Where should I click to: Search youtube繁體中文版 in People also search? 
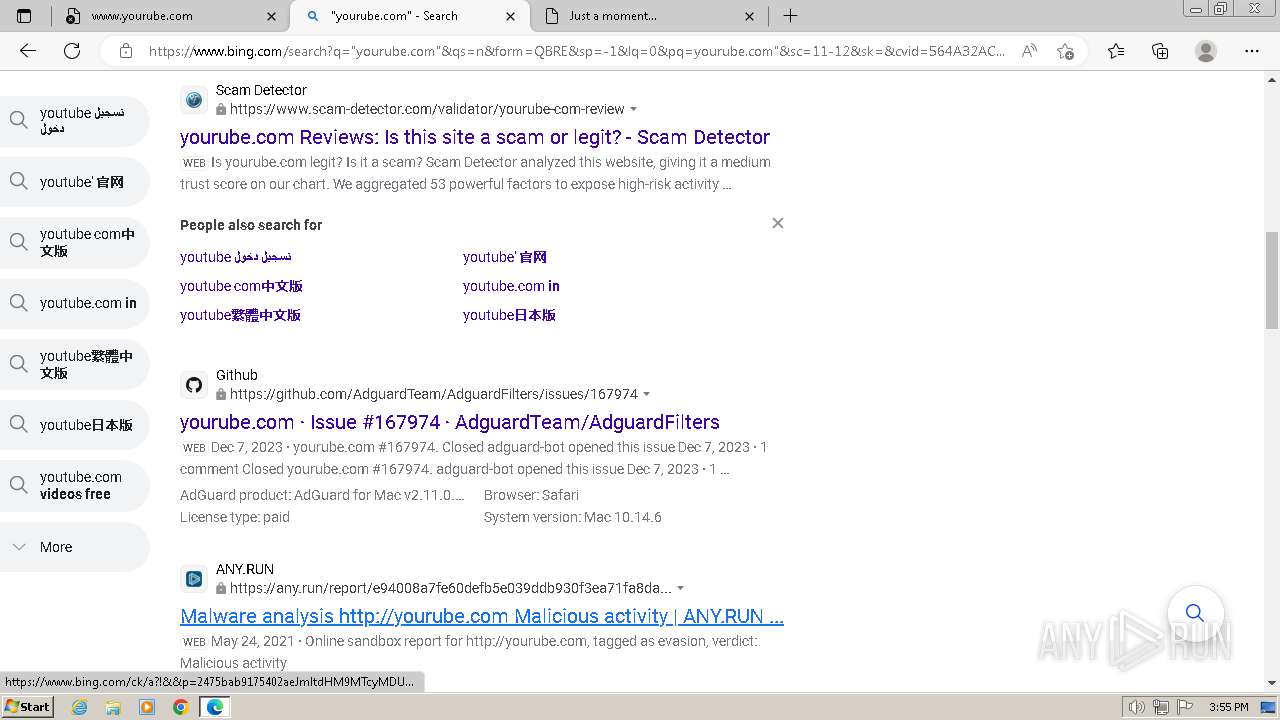pos(240,315)
